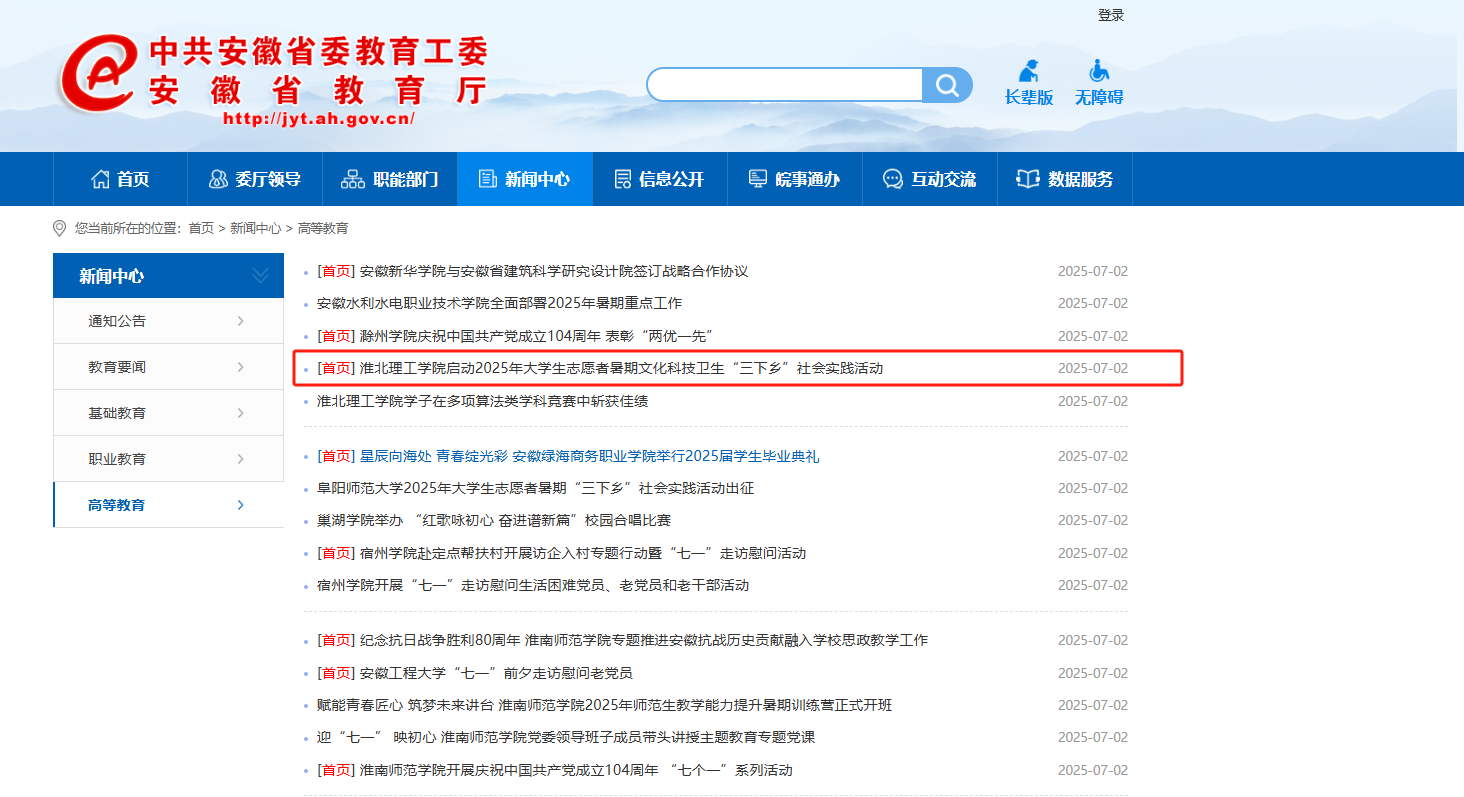The image size is (1464, 797).
Task: Open the 安徽绿海商务职业学院 graduation ceremony article
Action: coord(589,456)
